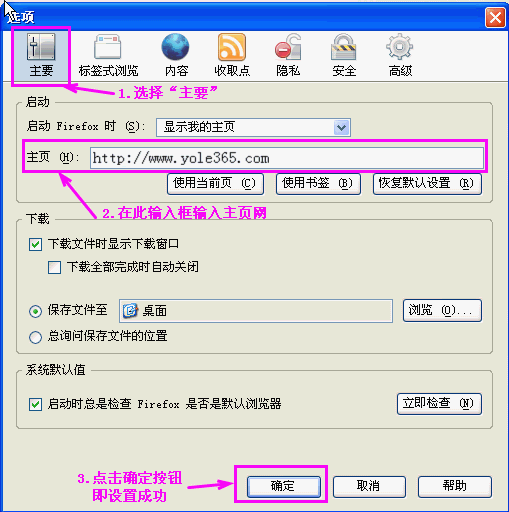This screenshot has width=509, height=512.
Task: Toggle 下载文件时显示下载窗口 checkbox
Action: [x=35, y=244]
